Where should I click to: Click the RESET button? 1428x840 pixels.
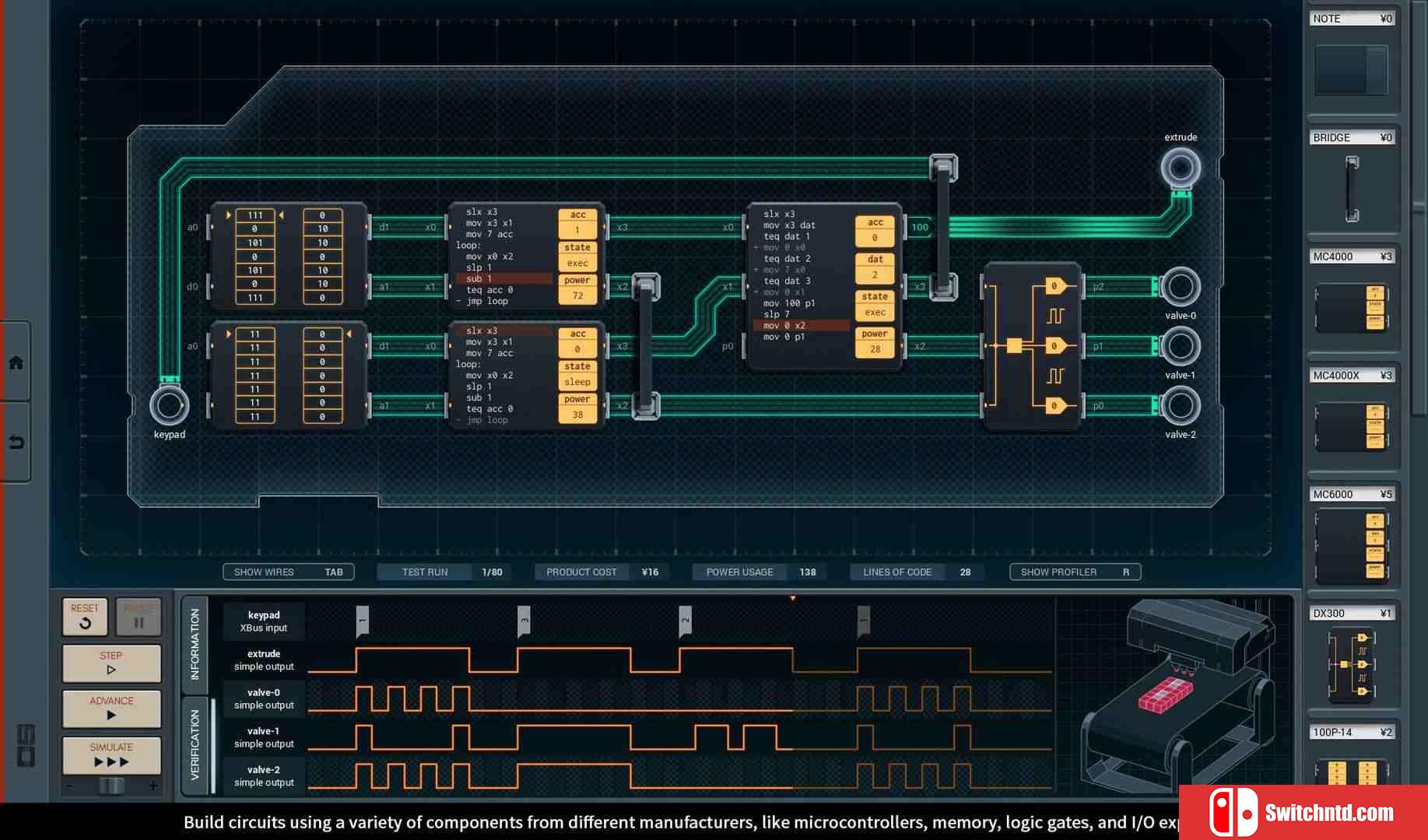click(85, 616)
